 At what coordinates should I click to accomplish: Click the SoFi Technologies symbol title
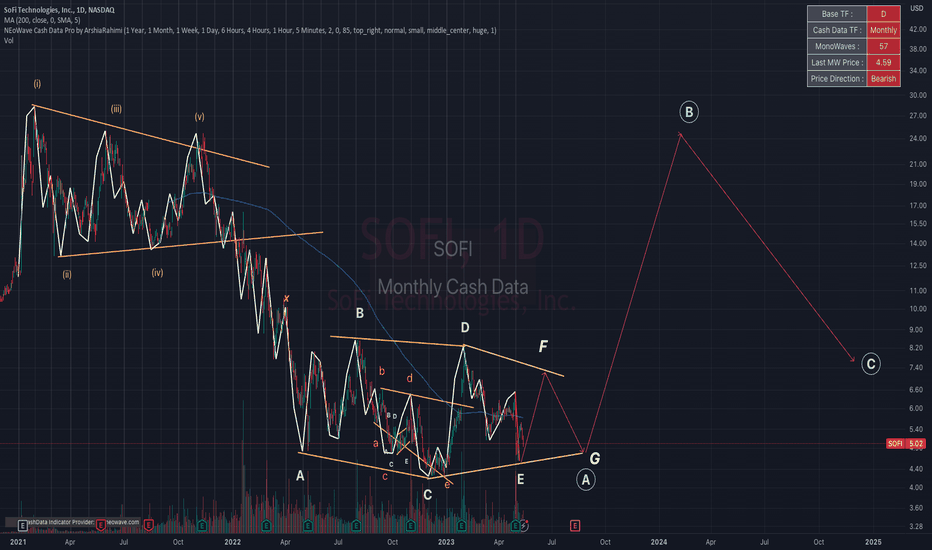(59, 10)
